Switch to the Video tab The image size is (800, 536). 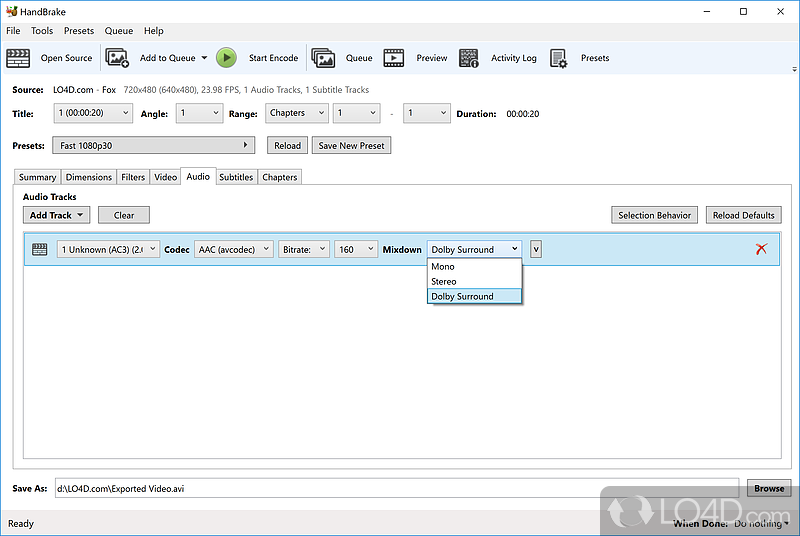coord(165,177)
